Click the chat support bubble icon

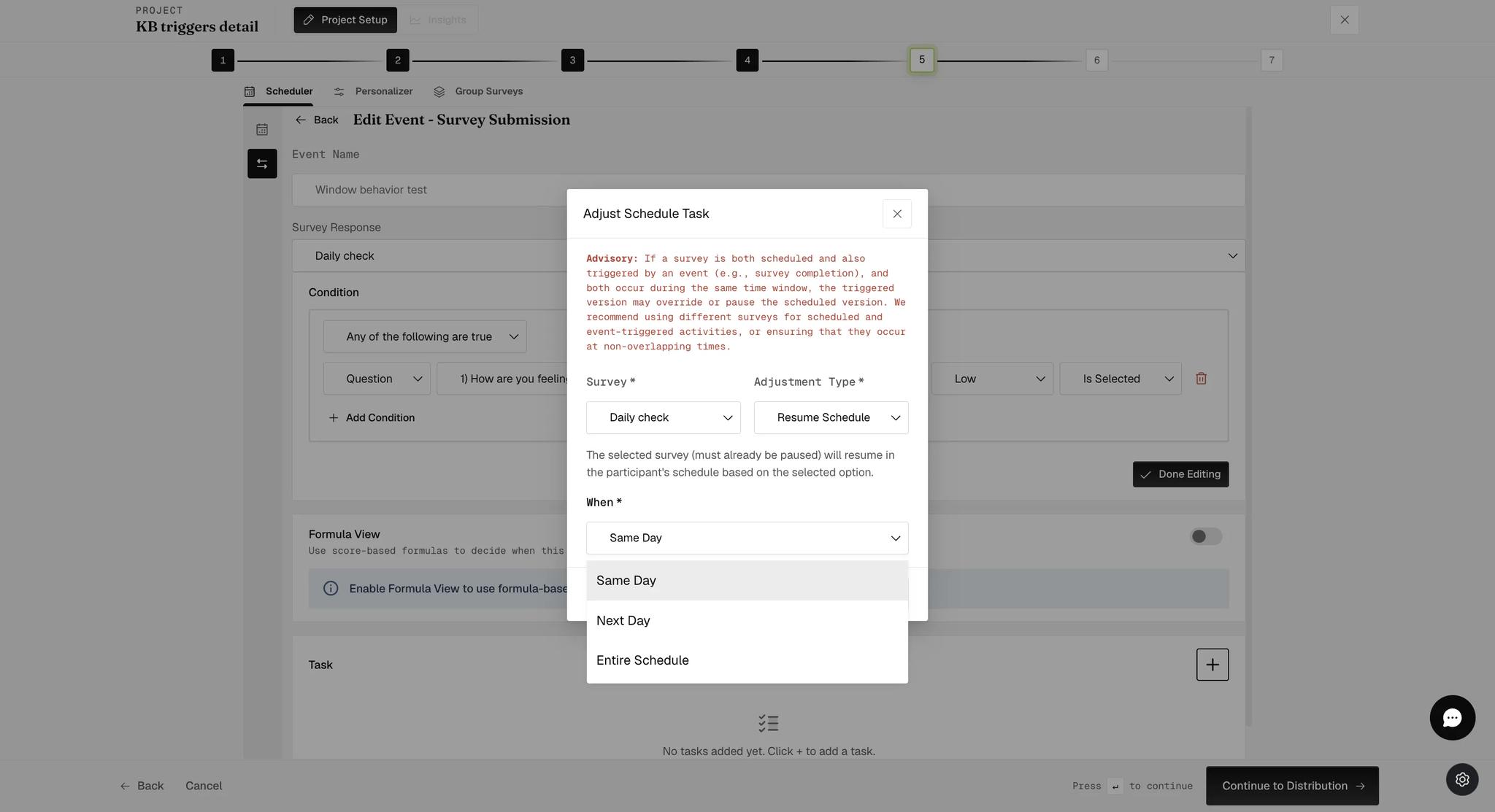click(x=1452, y=718)
